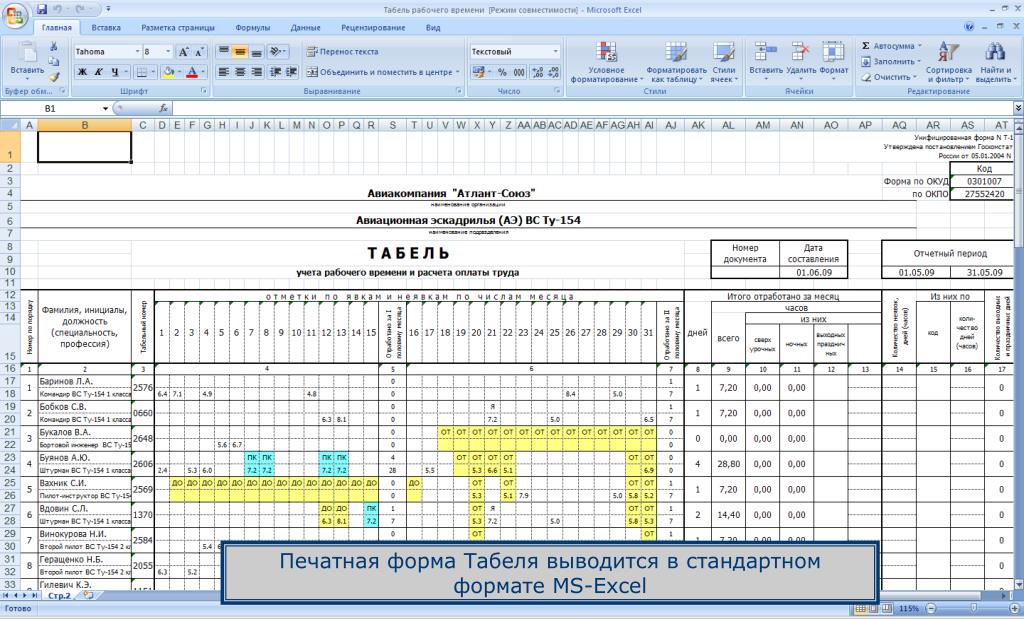Open the Tahoma font name dropdown

point(137,52)
